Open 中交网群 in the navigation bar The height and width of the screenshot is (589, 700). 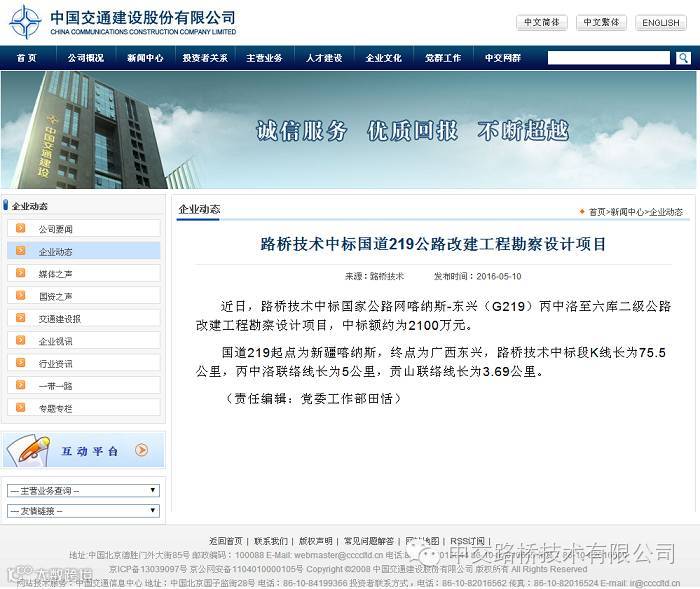click(x=503, y=58)
